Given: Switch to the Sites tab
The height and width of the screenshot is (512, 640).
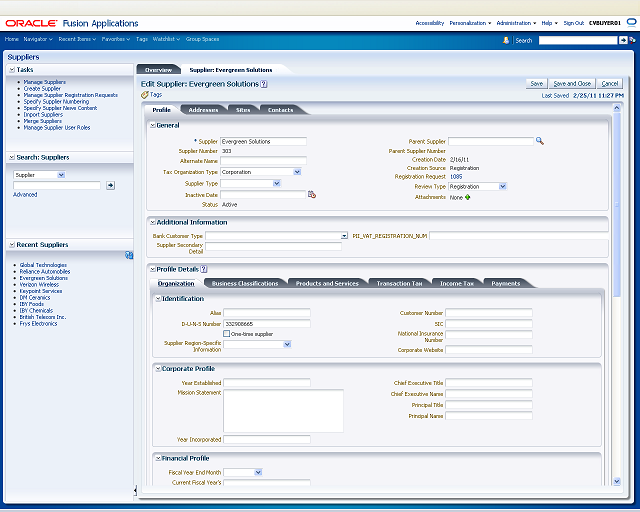Looking at the screenshot, I should tap(243, 110).
